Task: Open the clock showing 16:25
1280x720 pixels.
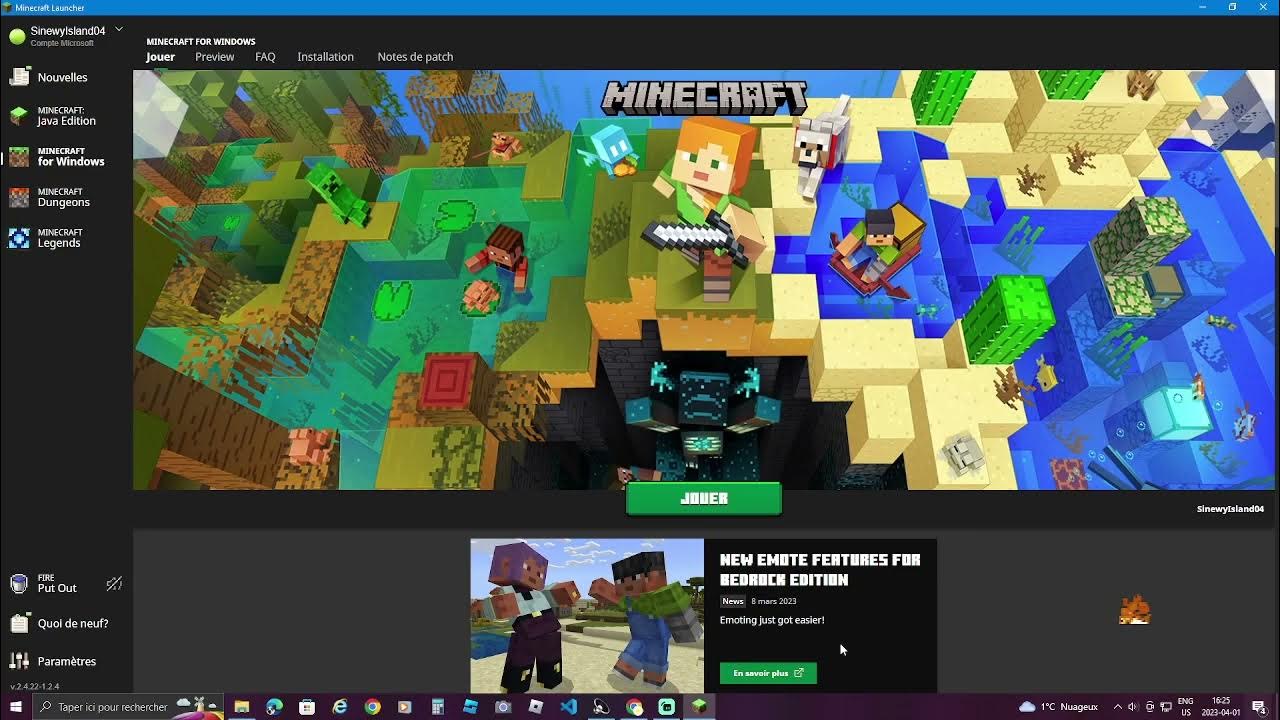Action: 1220,707
